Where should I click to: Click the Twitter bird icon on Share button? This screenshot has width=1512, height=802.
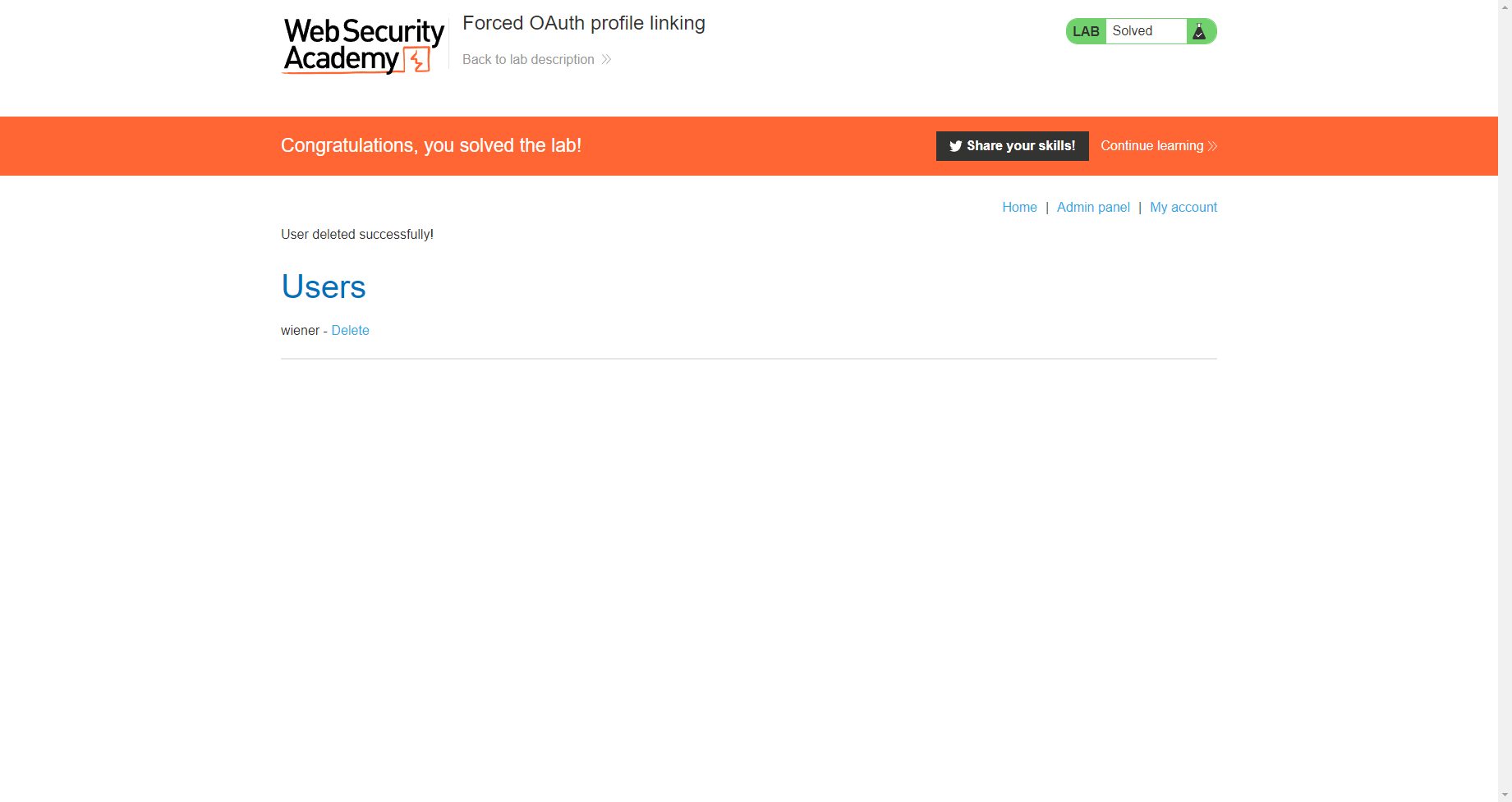[x=955, y=145]
